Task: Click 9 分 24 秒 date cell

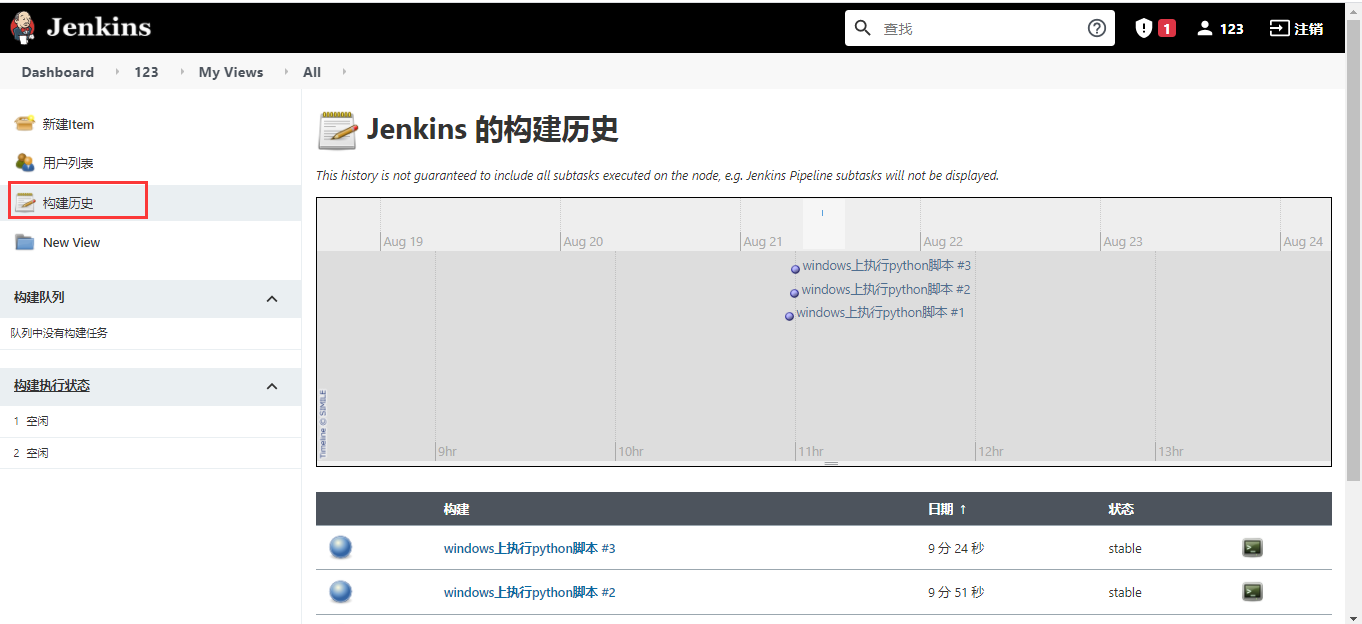Action: pyautogui.click(x=956, y=548)
